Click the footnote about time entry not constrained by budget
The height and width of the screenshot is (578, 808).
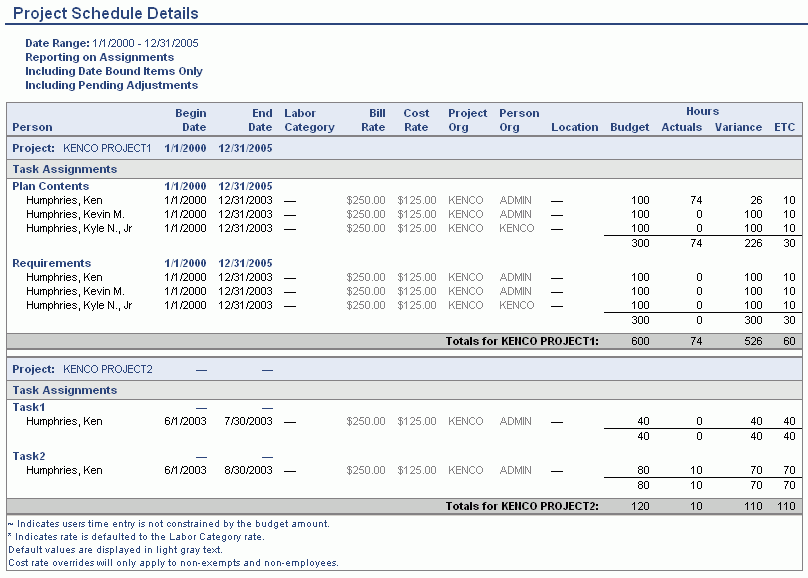(169, 524)
